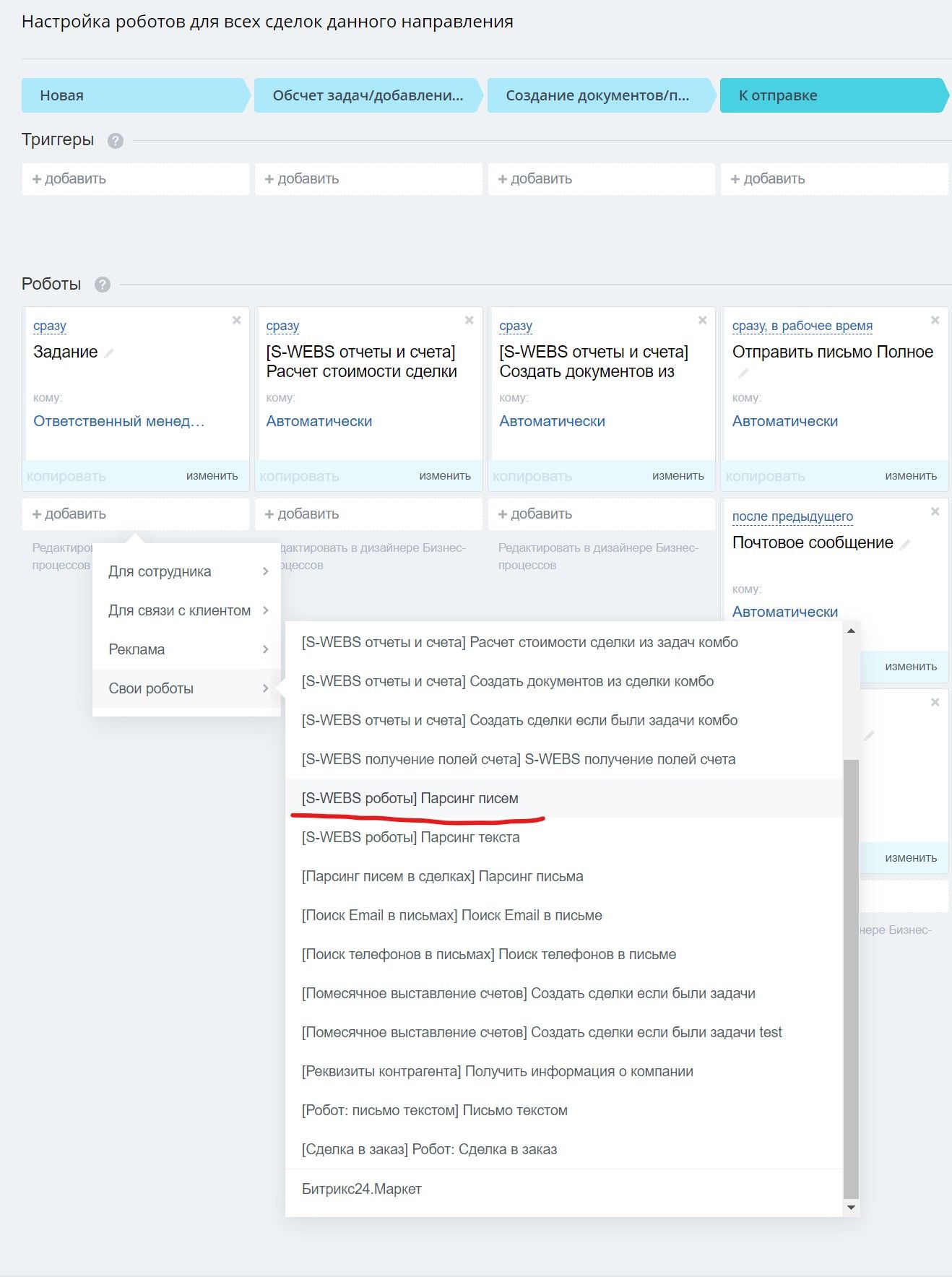Edit the Отправить письмо Полное name pencil icon
The height and width of the screenshot is (1277, 952).
click(743, 373)
